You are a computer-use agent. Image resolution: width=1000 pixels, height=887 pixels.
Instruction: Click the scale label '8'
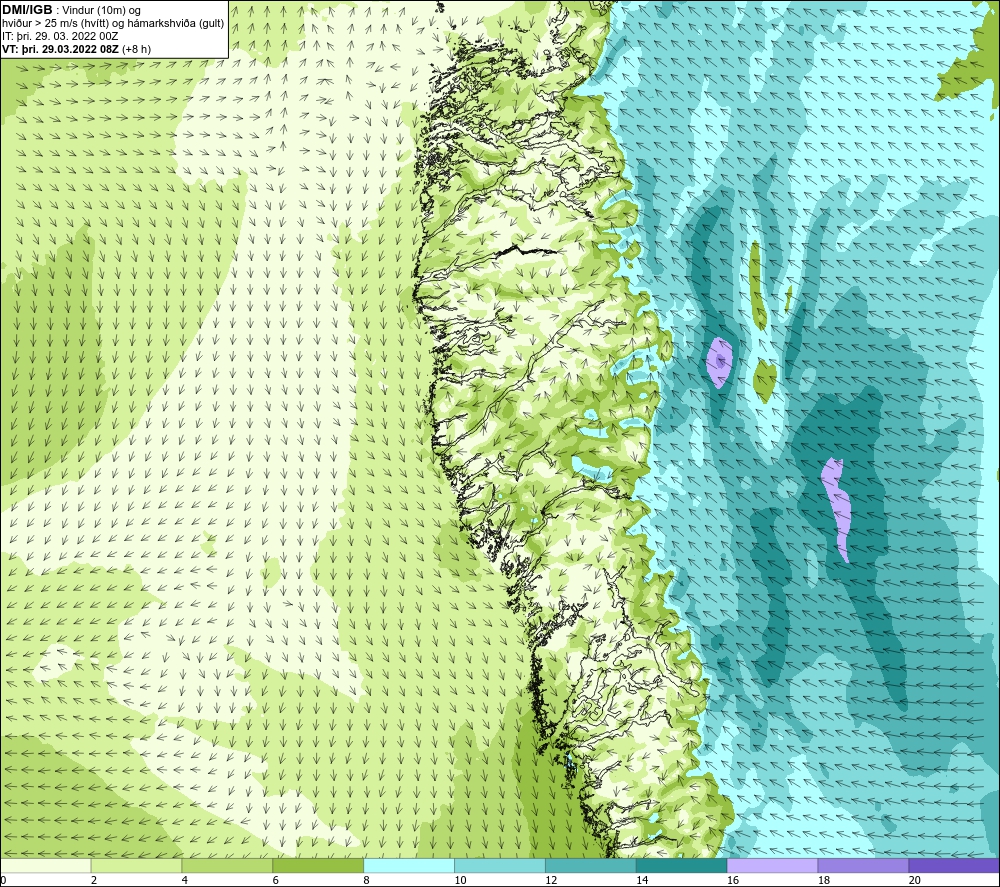tap(366, 880)
